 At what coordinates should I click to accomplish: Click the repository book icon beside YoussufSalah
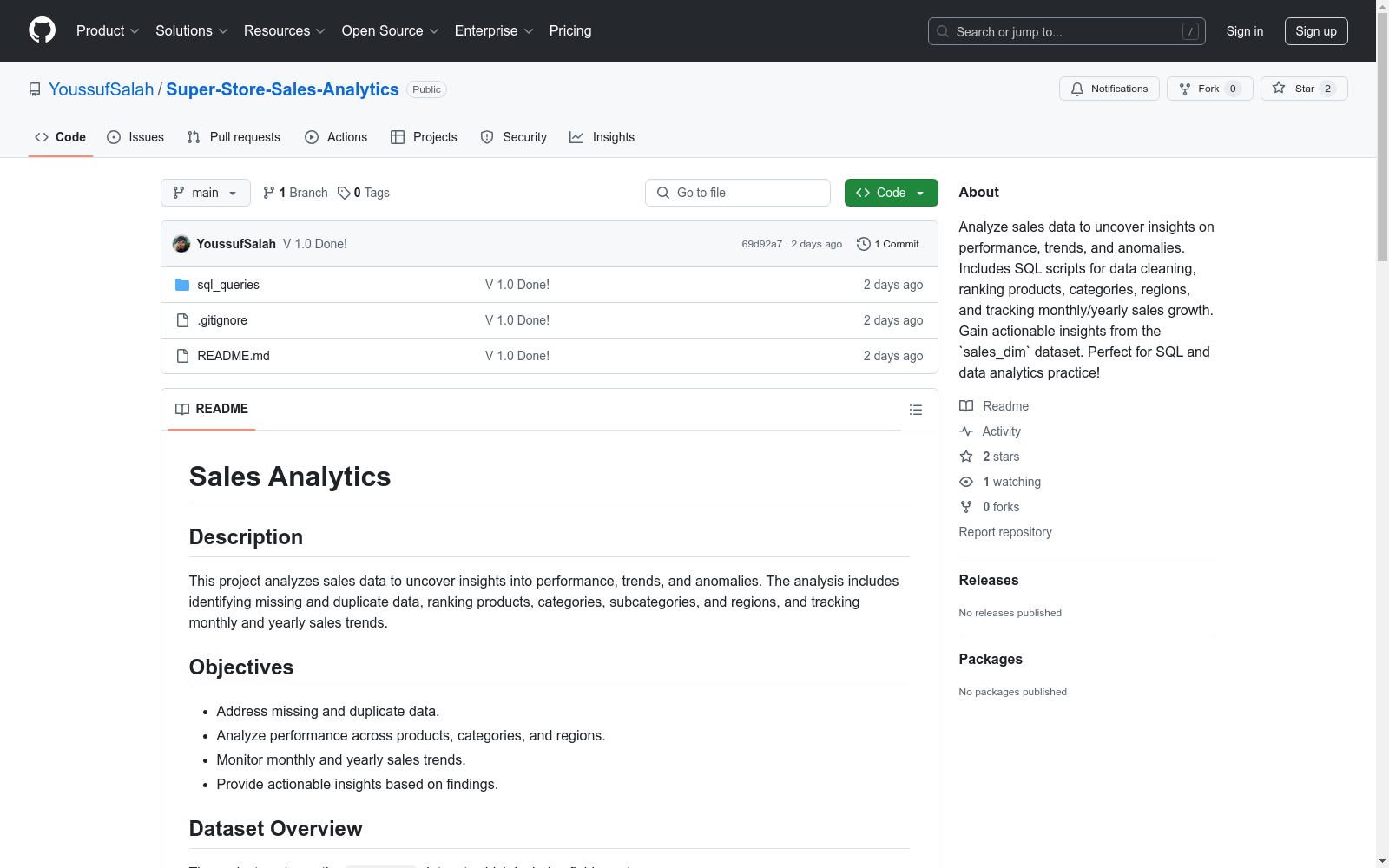tap(35, 89)
